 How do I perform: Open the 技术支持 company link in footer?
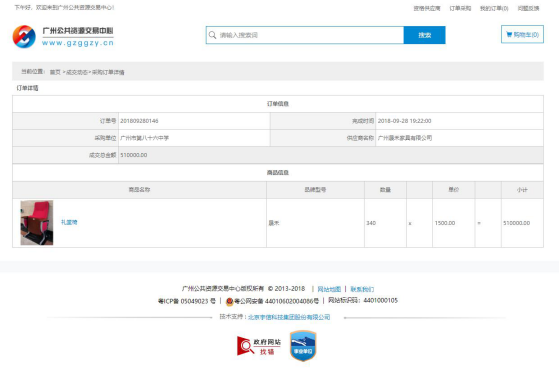click(x=289, y=317)
